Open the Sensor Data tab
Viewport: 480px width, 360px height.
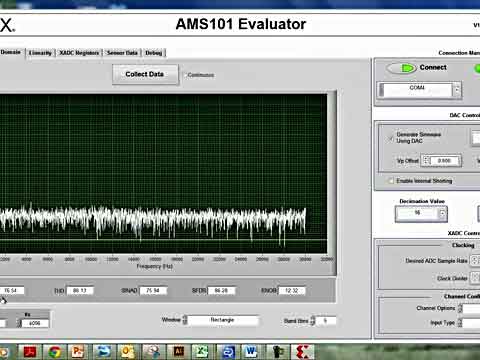(122, 53)
